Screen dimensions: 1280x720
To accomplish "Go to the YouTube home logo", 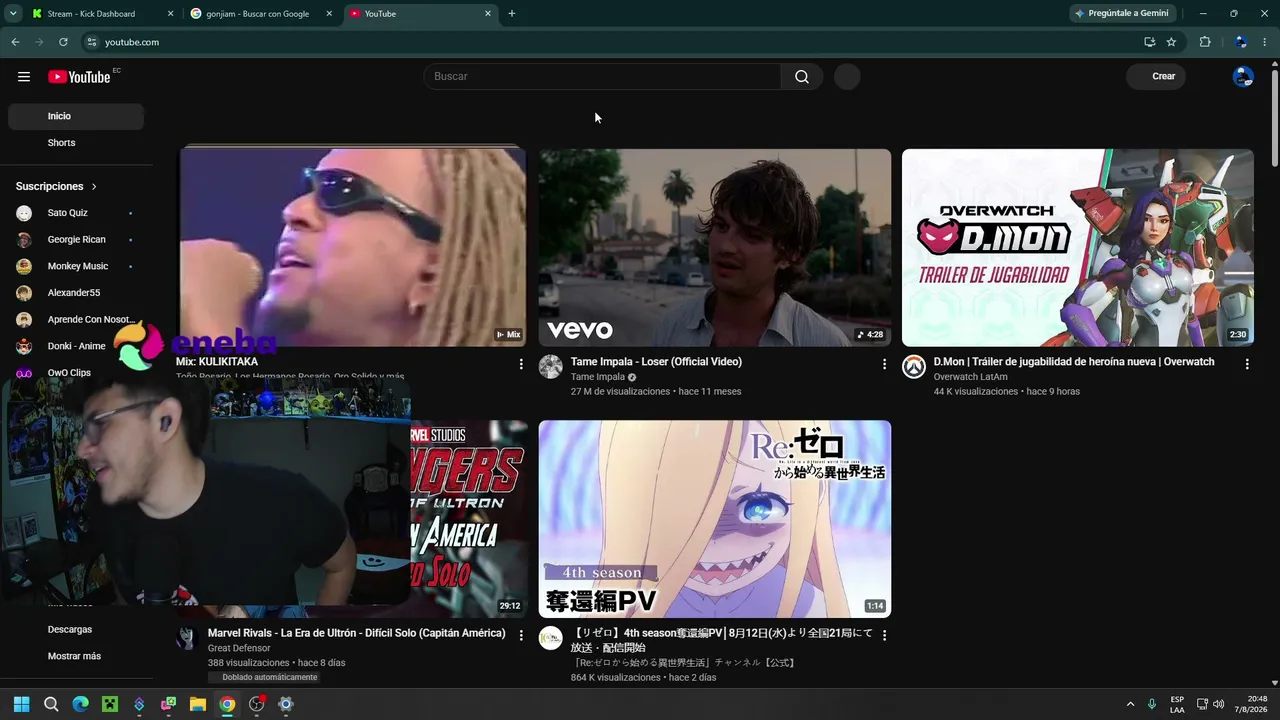I will point(79,77).
